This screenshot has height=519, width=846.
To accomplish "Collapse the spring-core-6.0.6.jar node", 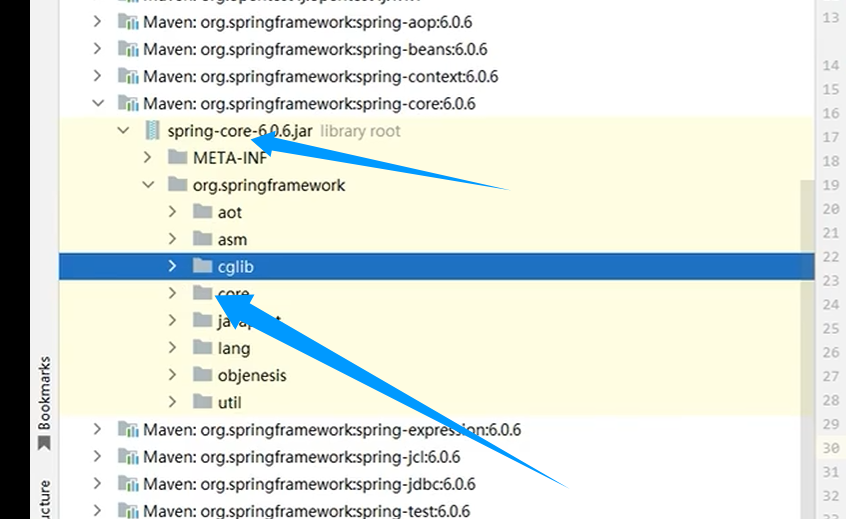I will coord(124,130).
